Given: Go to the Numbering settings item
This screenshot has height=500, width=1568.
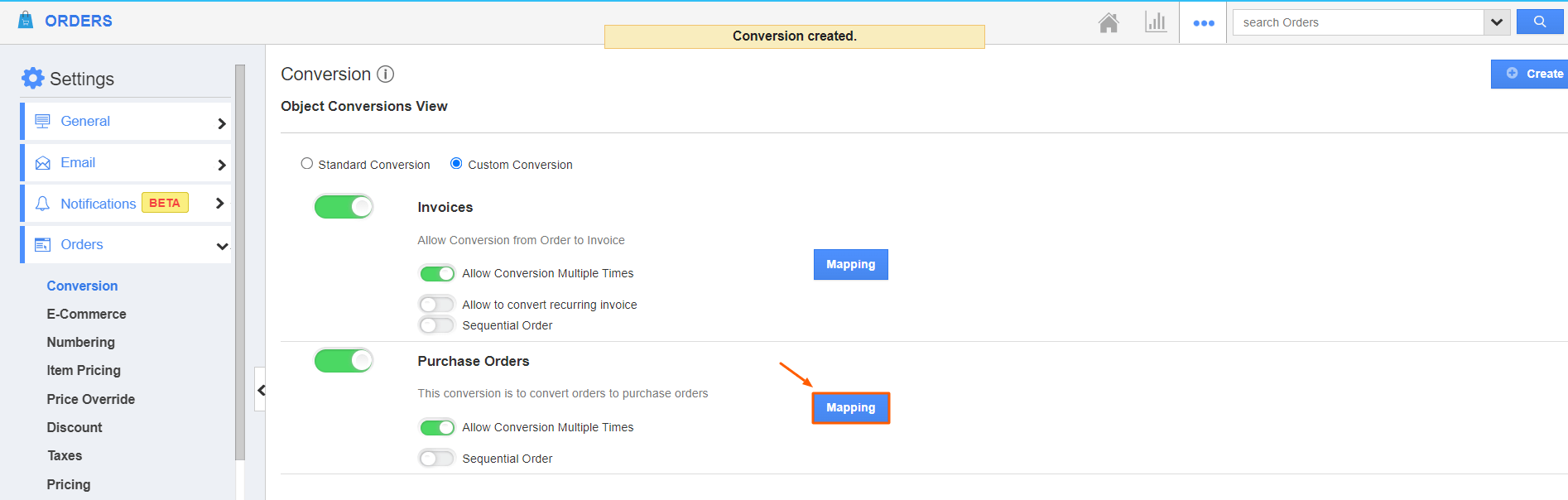Looking at the screenshot, I should (x=80, y=342).
